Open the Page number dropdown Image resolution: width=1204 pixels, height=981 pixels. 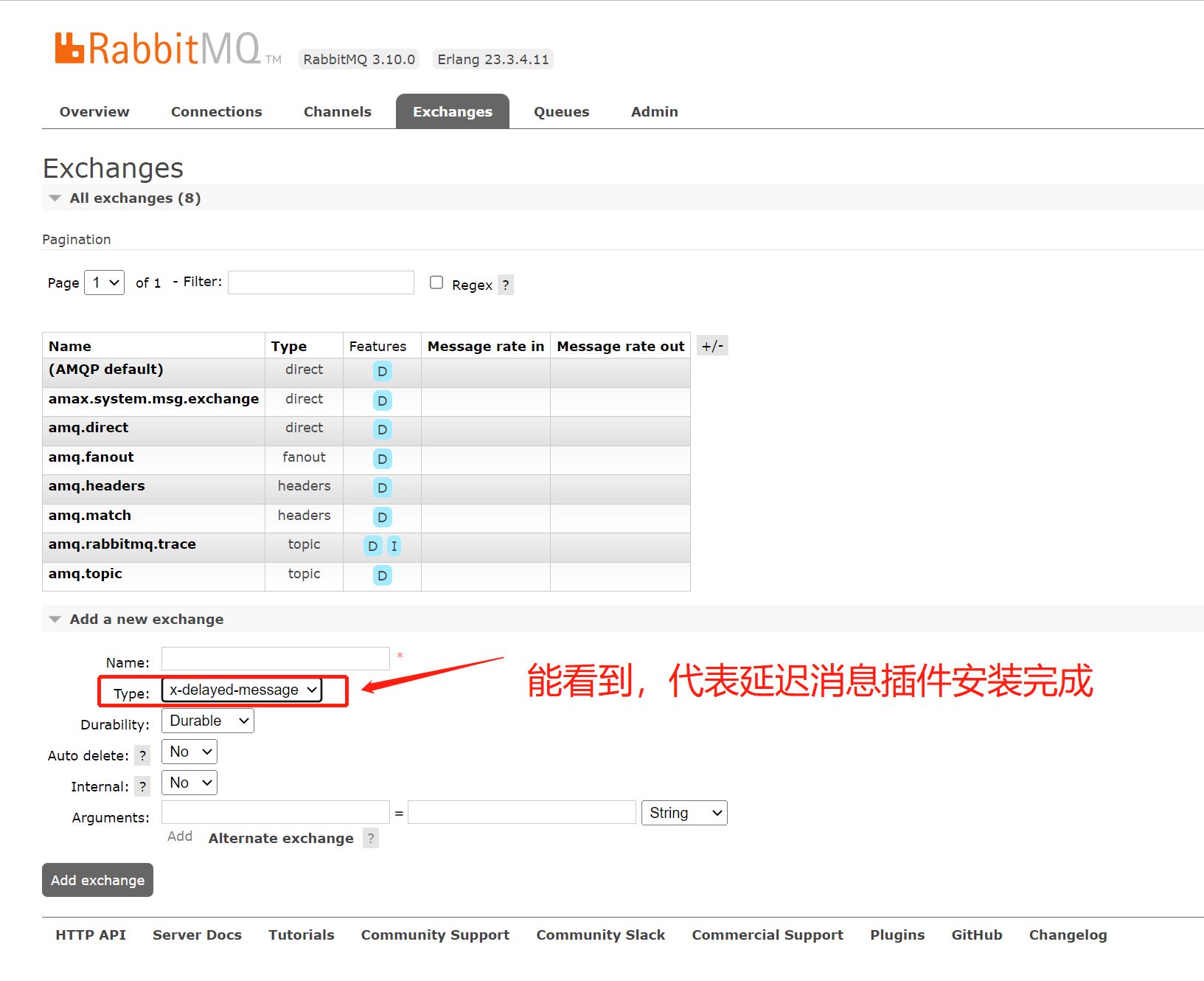(105, 282)
